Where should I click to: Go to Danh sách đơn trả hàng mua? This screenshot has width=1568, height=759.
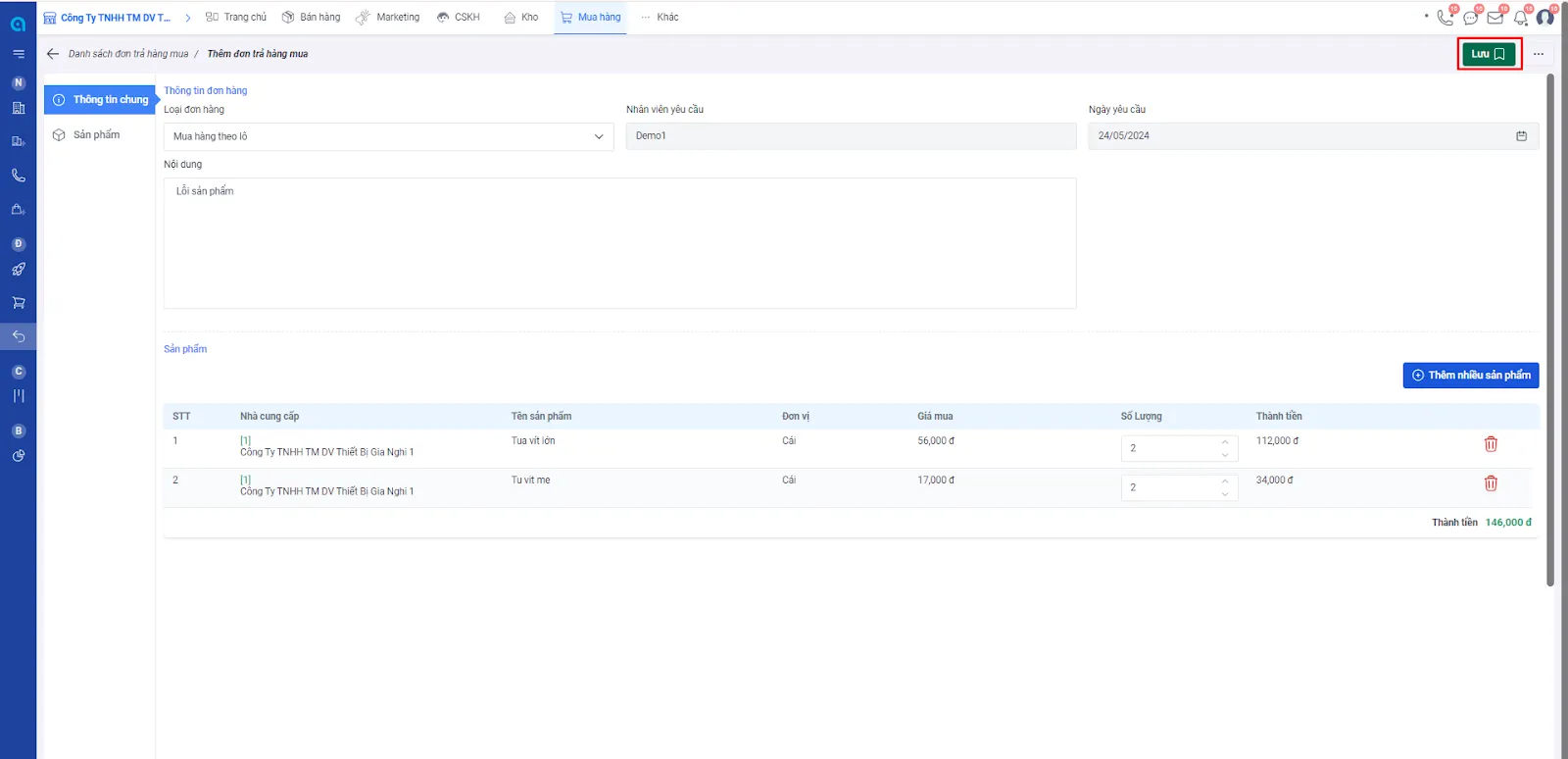tap(128, 54)
